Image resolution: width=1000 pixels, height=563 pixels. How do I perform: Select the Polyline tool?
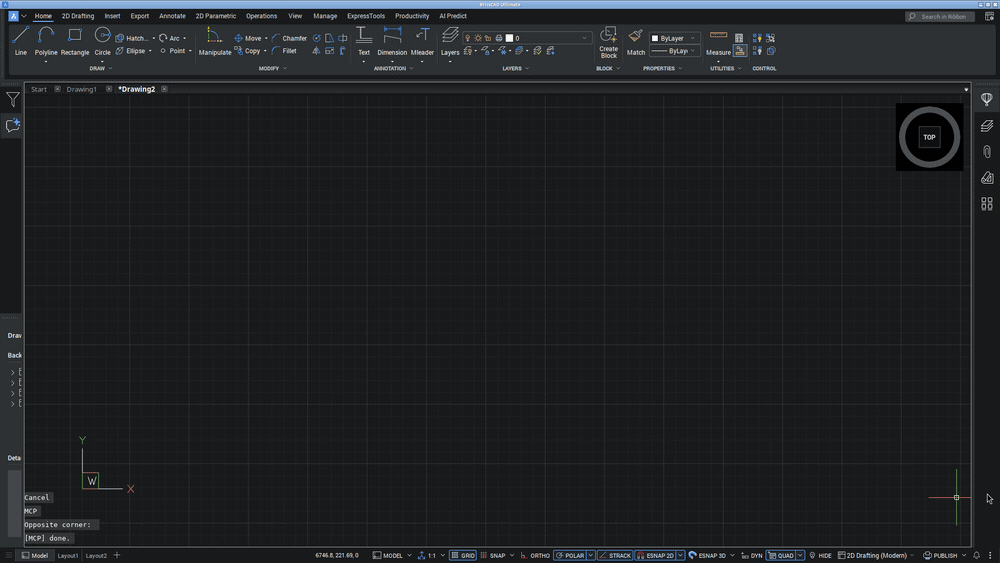(x=45, y=41)
